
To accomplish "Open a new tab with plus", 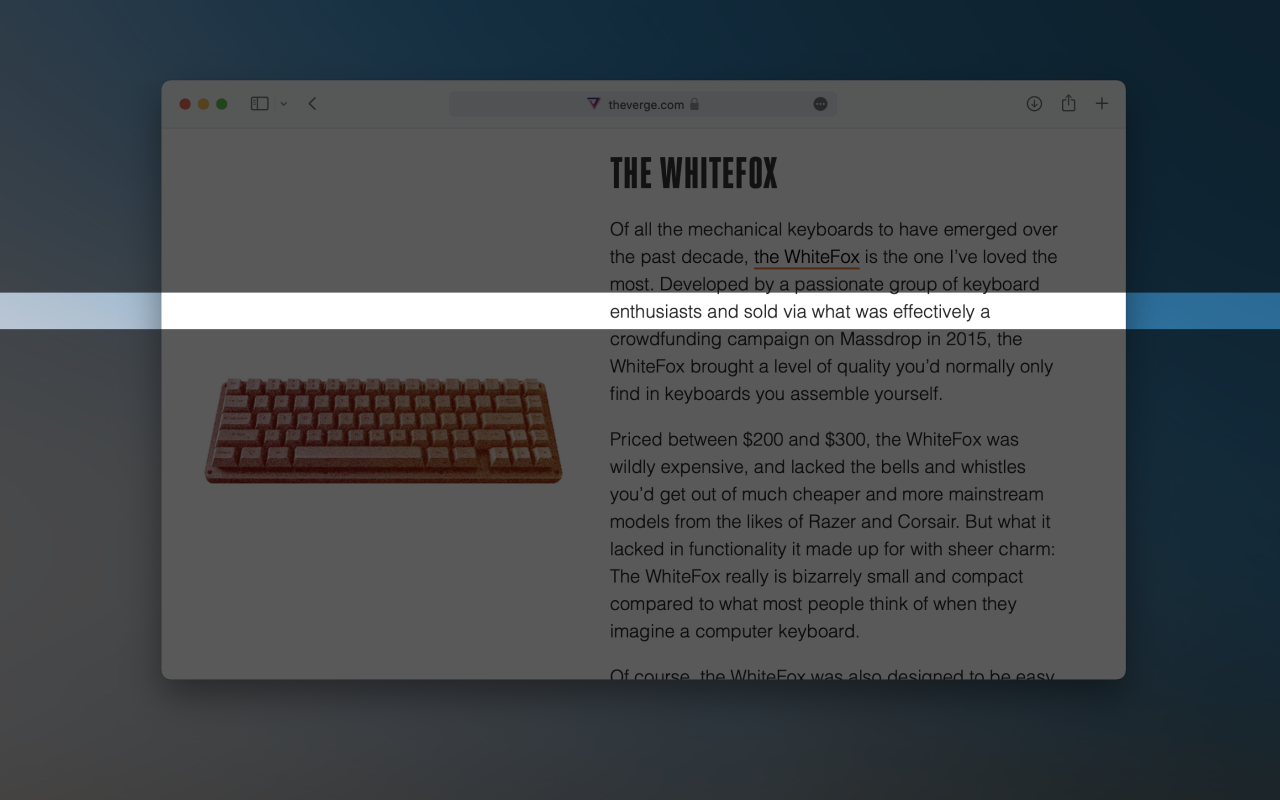I will coord(1101,104).
